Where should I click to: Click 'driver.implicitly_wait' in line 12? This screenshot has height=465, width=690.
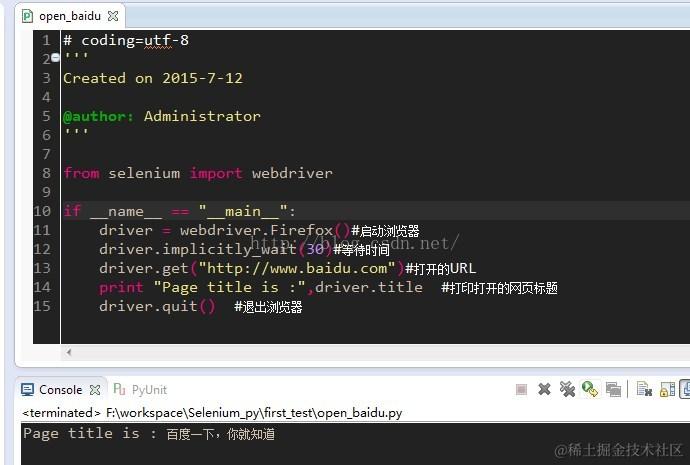198,249
